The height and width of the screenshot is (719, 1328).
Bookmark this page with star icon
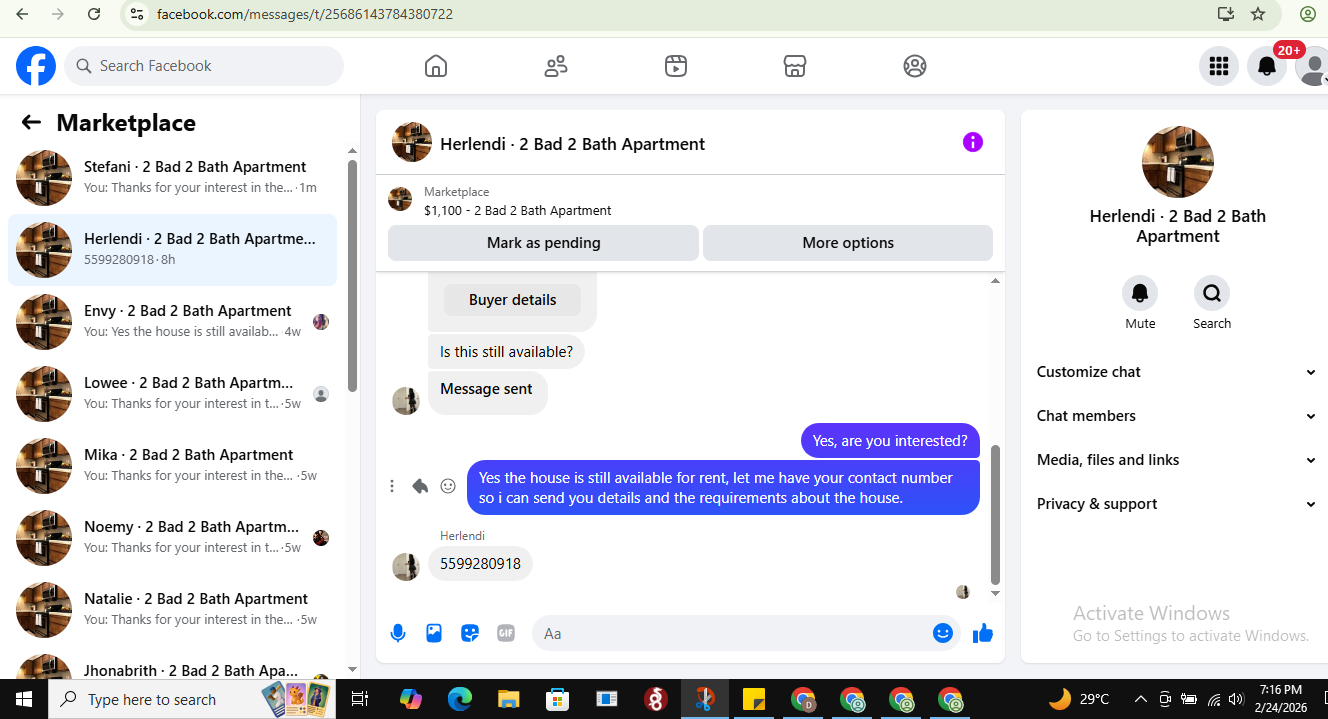click(x=1258, y=14)
